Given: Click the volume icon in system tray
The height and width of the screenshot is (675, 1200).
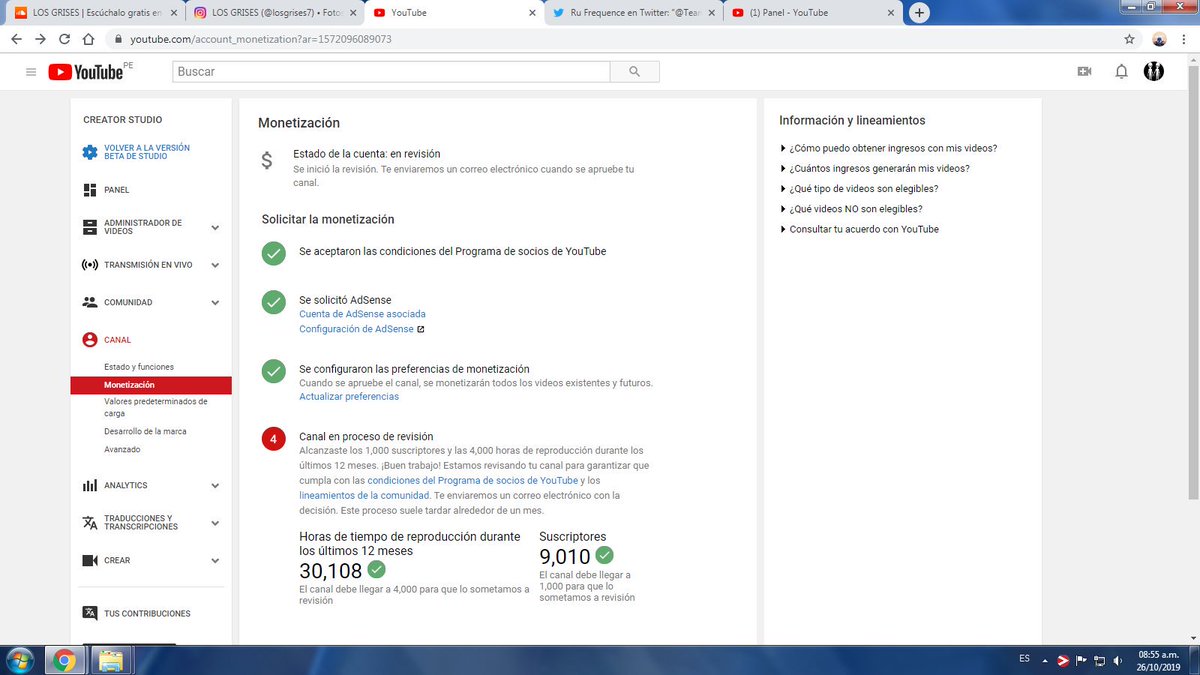Looking at the screenshot, I should click(1119, 660).
